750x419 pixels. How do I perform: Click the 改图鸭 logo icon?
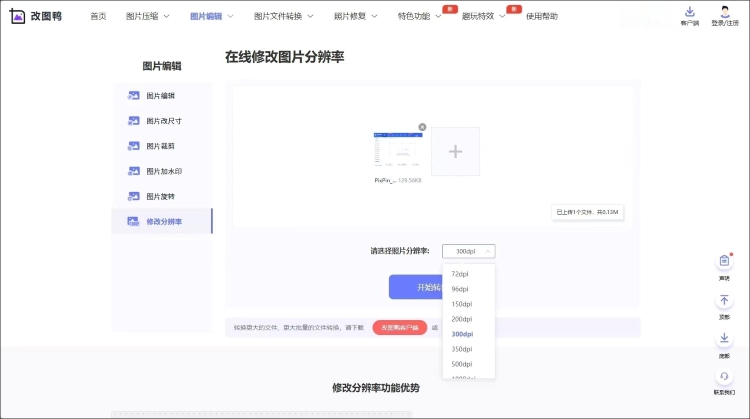click(17, 16)
